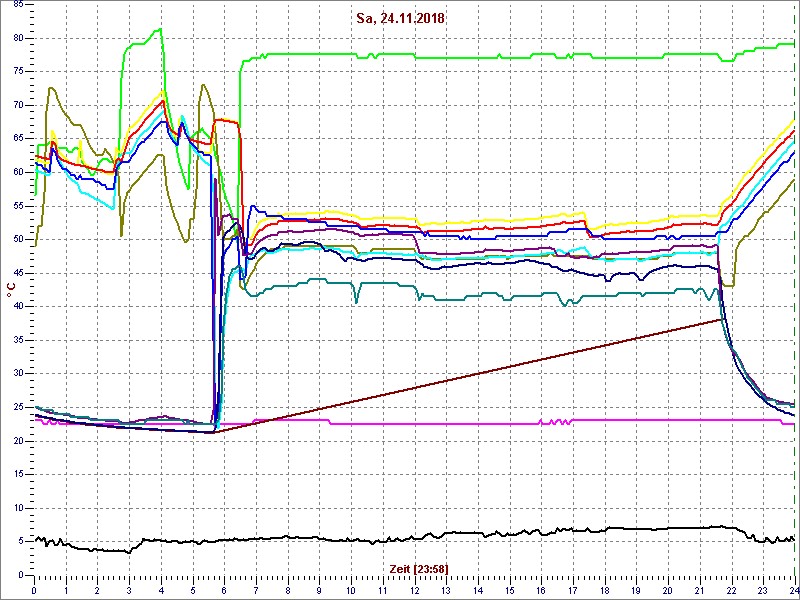Select the '65' temperature axis value
Screen dimensions: 800x600
point(17,139)
